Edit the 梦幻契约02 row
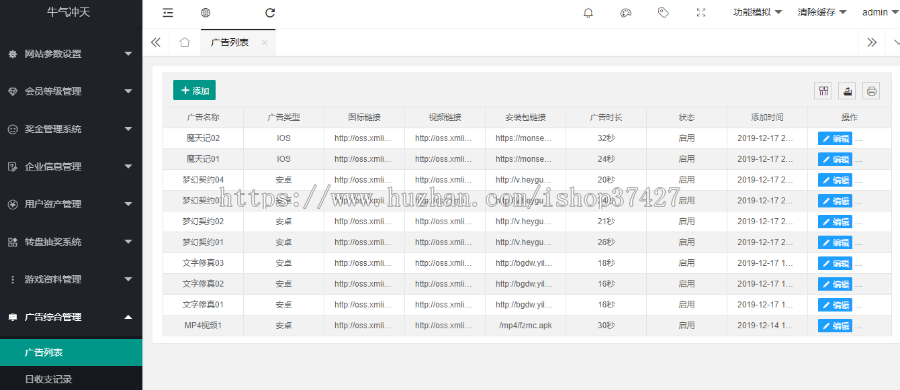The height and width of the screenshot is (390, 900). (835, 222)
